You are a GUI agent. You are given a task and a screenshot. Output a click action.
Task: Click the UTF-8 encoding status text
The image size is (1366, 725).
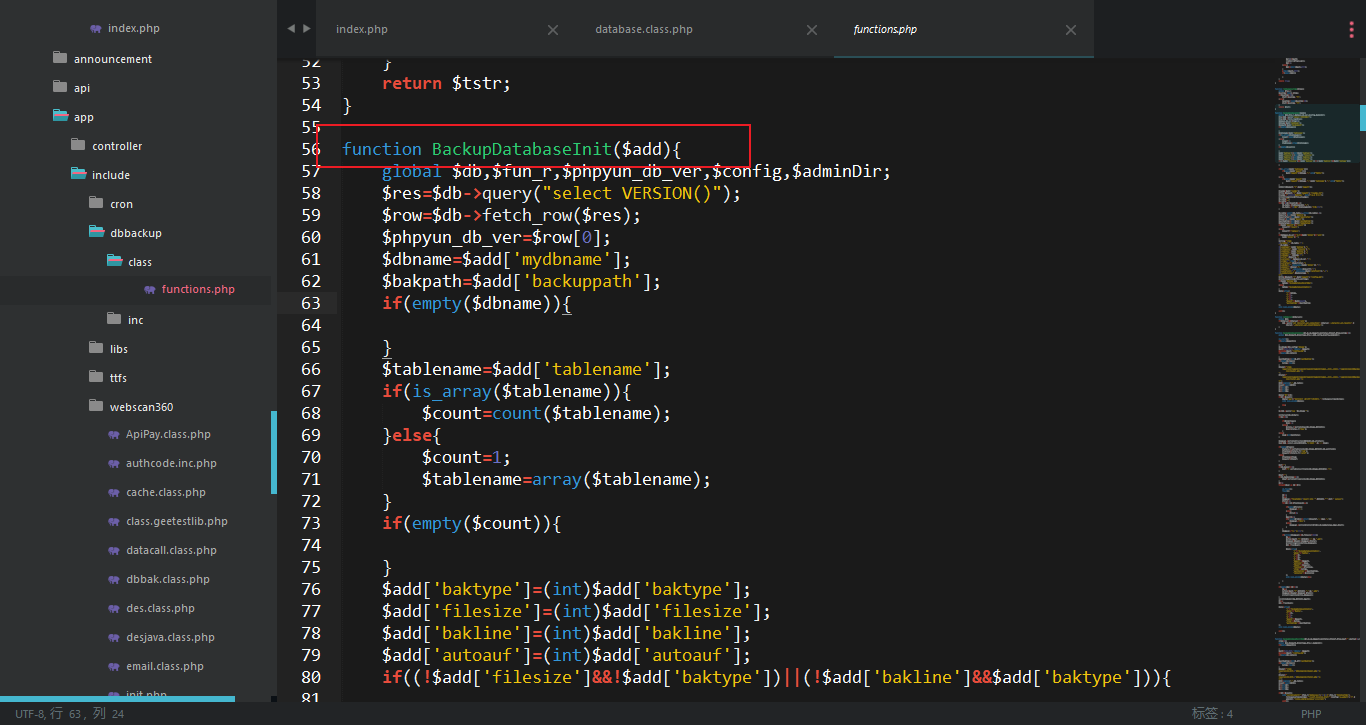pyautogui.click(x=30, y=714)
